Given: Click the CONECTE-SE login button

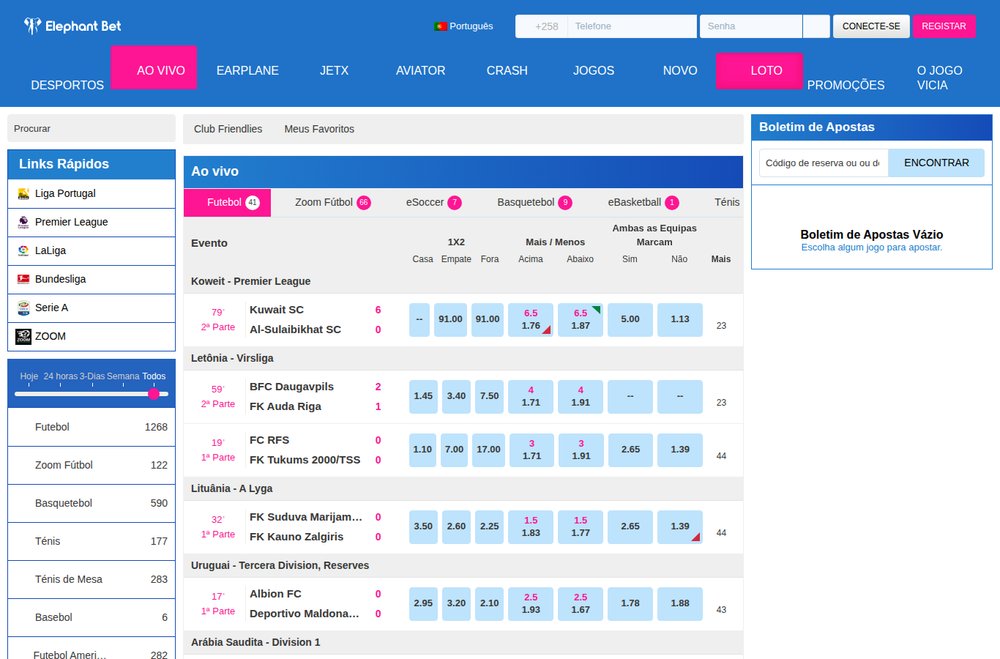Looking at the screenshot, I should 871,26.
